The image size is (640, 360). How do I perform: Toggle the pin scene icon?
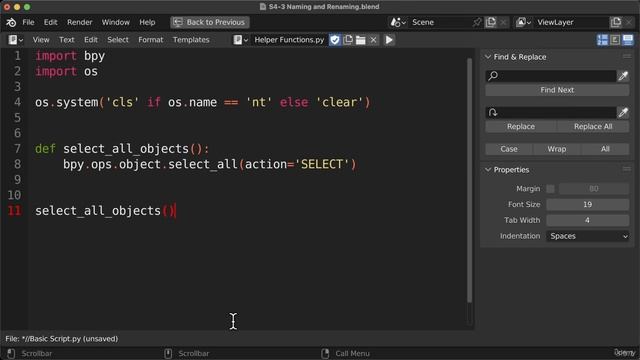477,22
